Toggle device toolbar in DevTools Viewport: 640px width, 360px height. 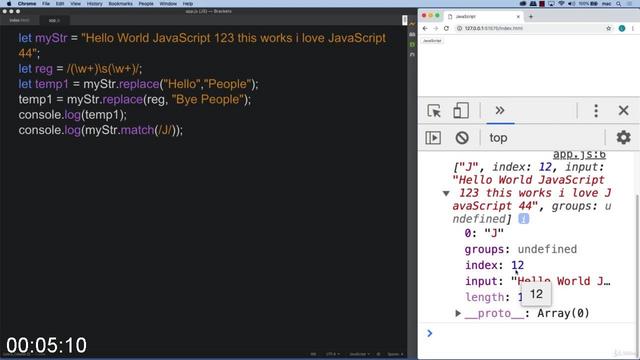[460, 111]
